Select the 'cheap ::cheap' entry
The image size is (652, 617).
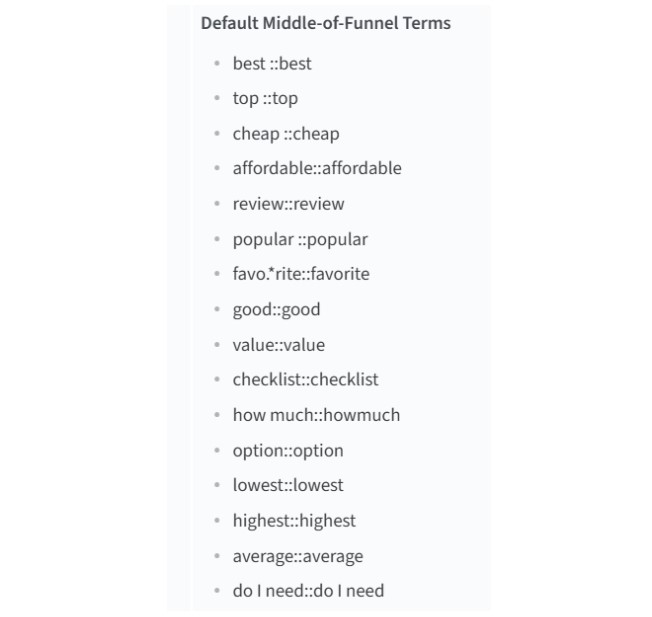(286, 134)
